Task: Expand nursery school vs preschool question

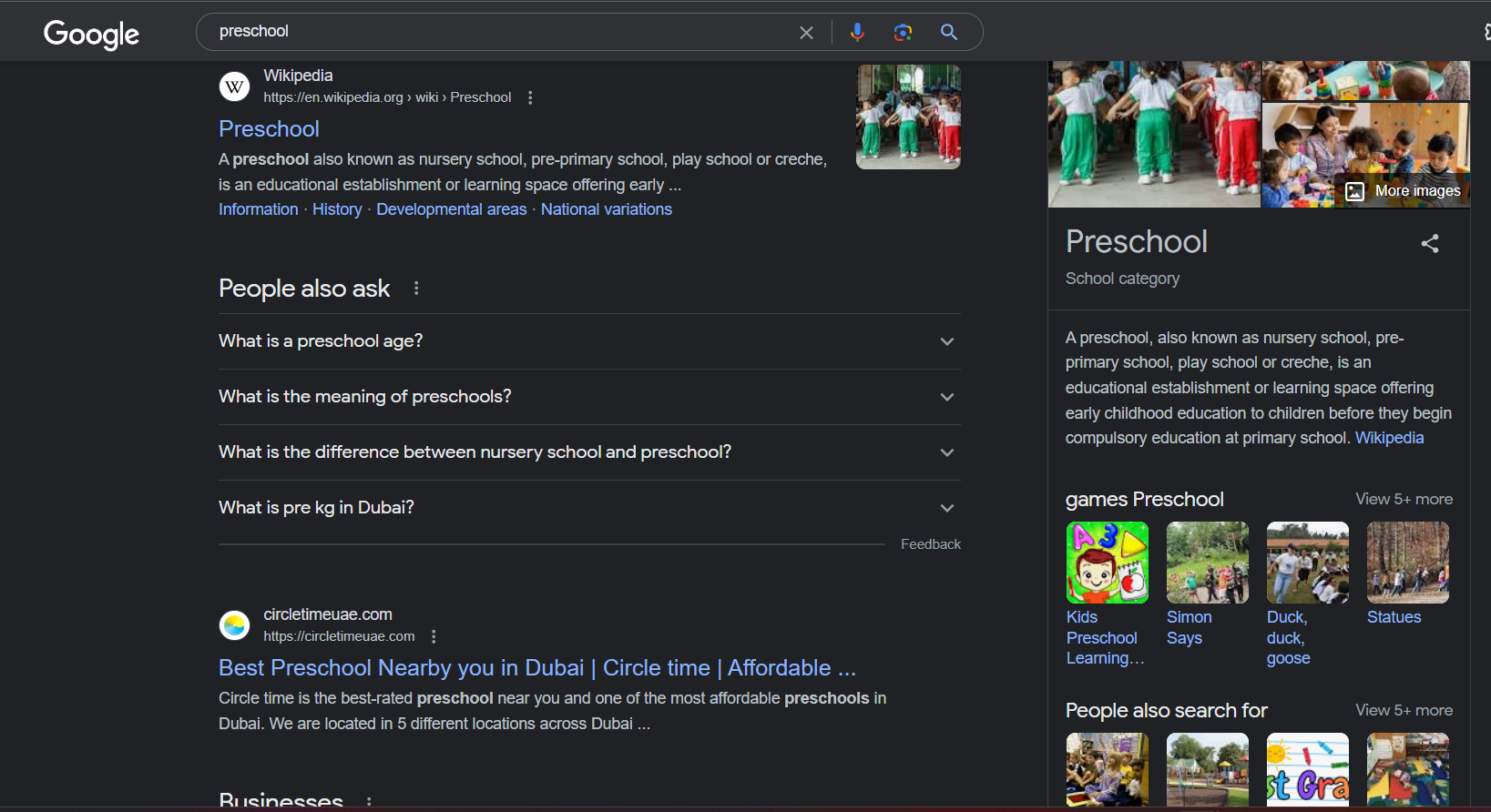Action: pyautogui.click(x=589, y=452)
